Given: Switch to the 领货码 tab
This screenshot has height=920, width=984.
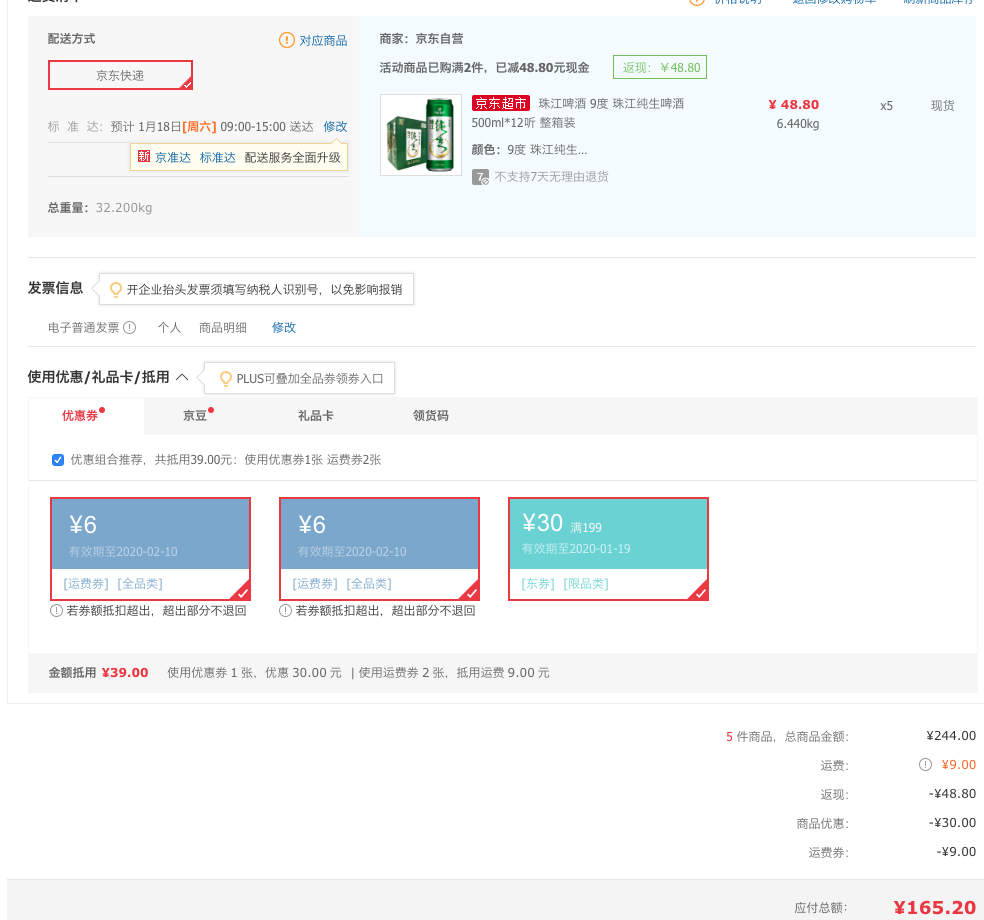Looking at the screenshot, I should click(x=430, y=415).
